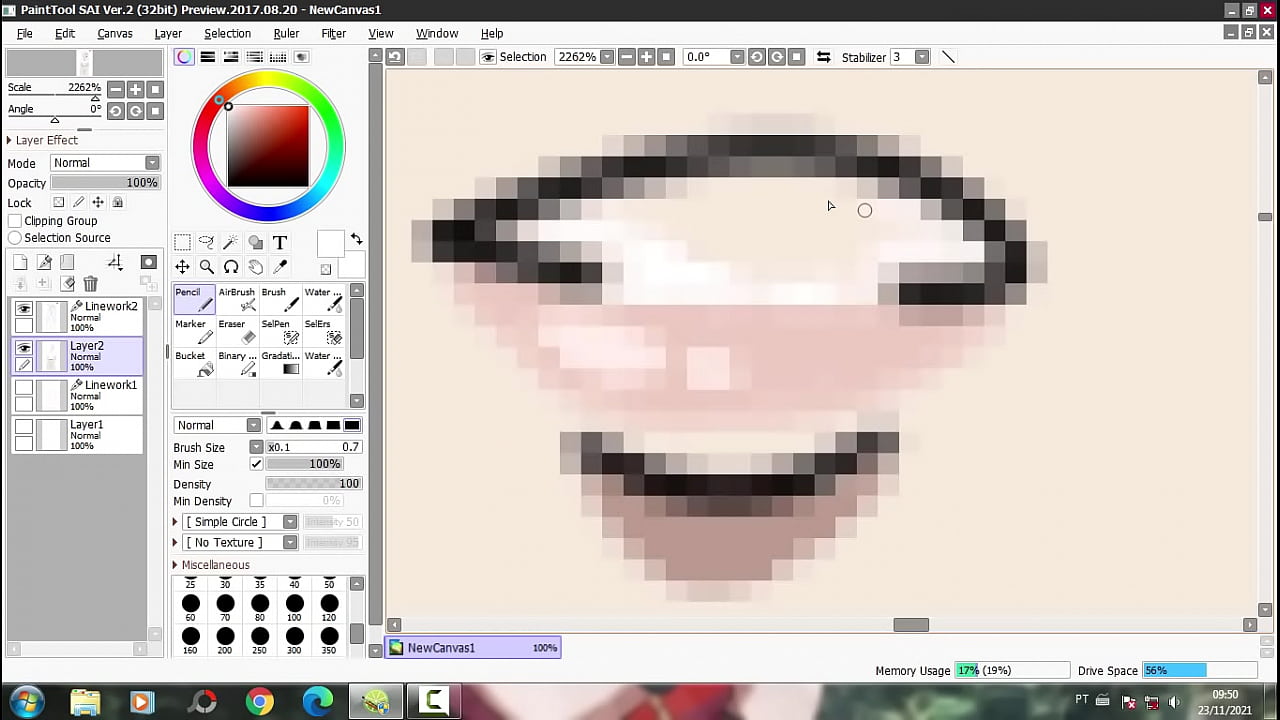This screenshot has height=720, width=1280.
Task: Activate the Hand pan tool
Action: point(255,267)
